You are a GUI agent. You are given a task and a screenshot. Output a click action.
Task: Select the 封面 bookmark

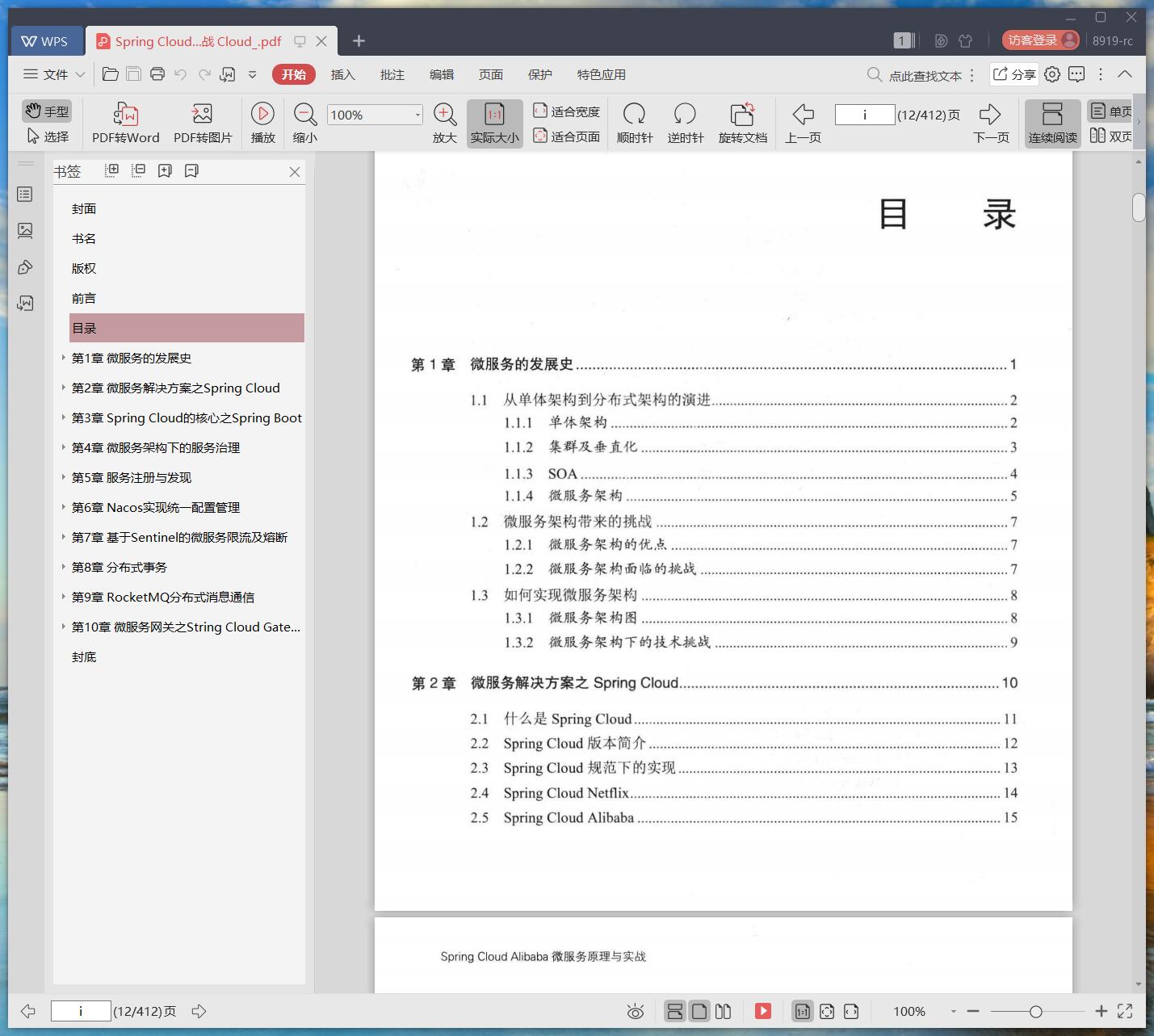84,208
